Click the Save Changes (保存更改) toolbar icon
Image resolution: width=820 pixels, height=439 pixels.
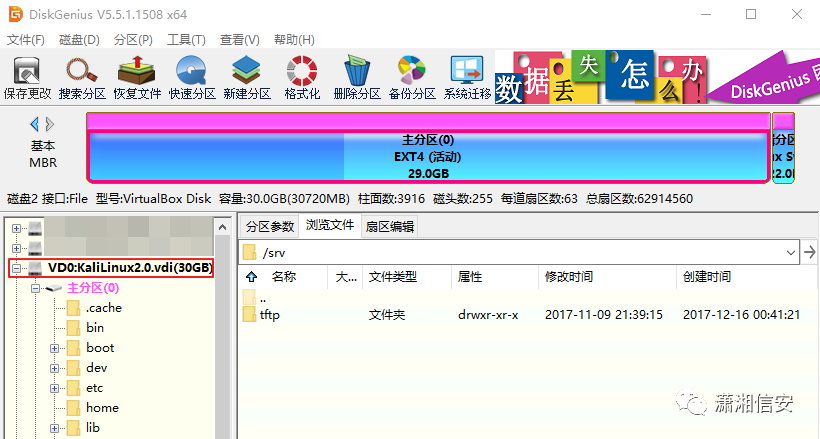[x=27, y=78]
